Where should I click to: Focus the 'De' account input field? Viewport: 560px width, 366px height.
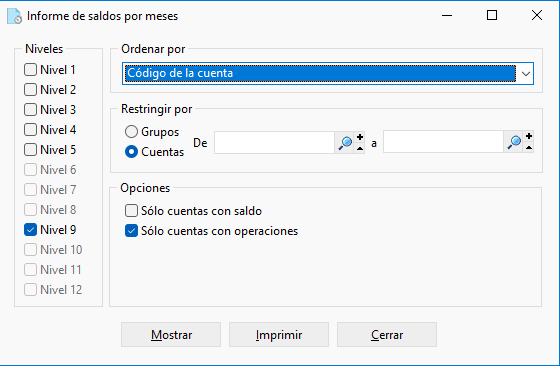point(274,142)
